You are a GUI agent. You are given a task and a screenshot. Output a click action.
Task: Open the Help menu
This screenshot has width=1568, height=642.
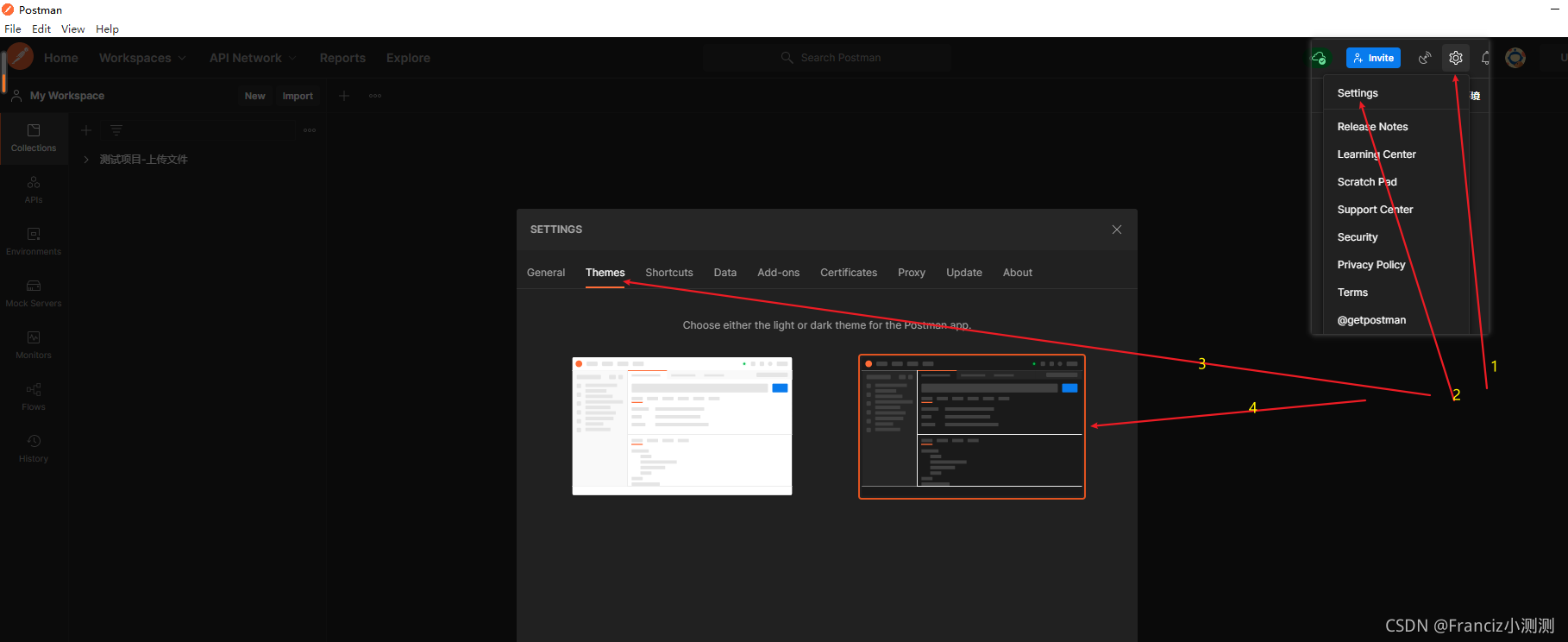point(107,28)
